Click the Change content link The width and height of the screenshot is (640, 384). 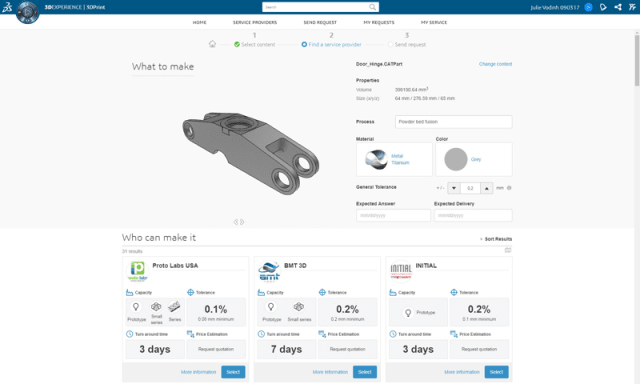tap(495, 64)
